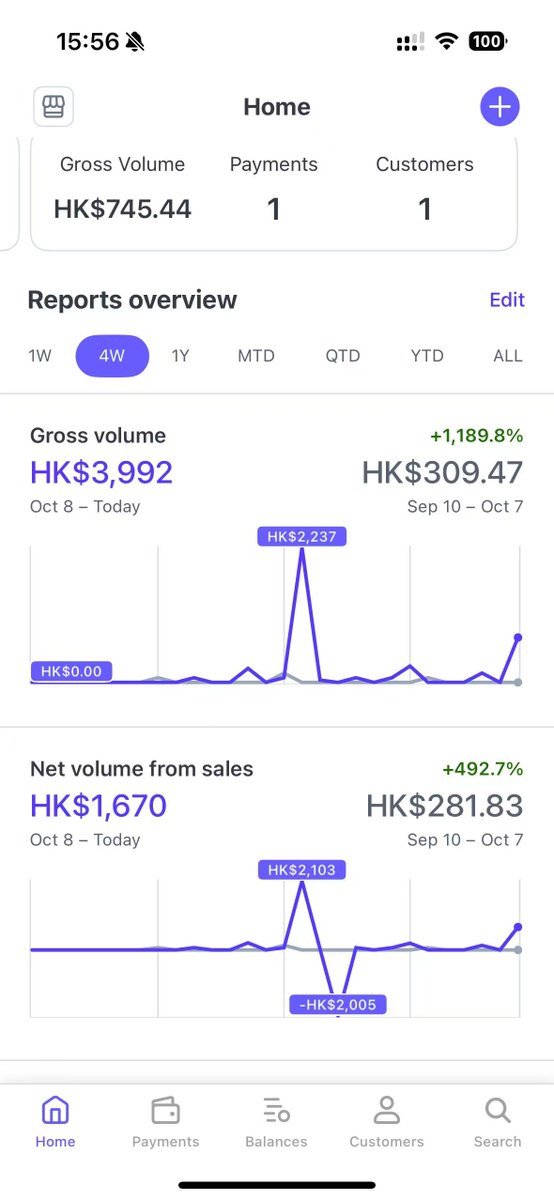Select the MTD time range

click(256, 355)
